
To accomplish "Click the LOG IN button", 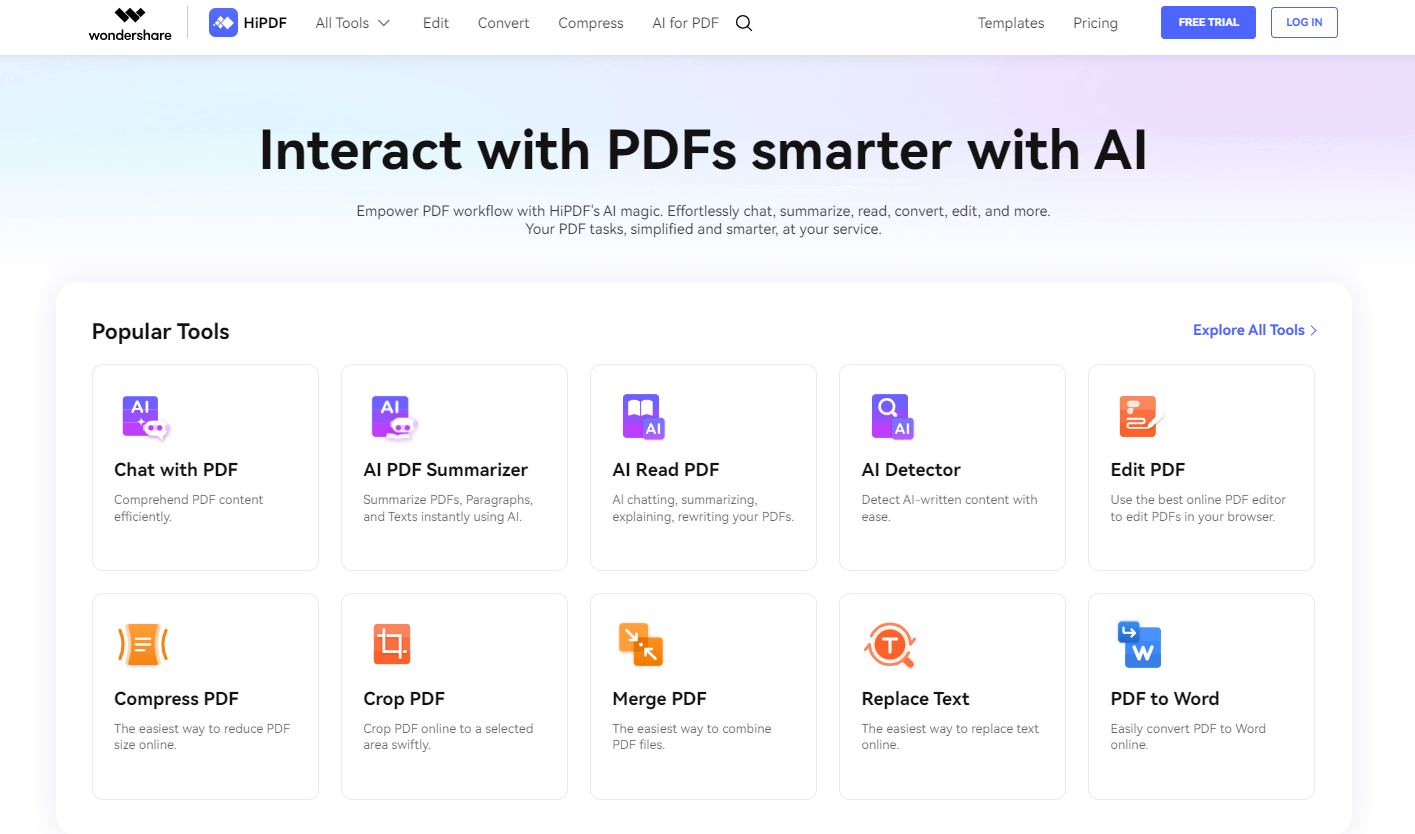I will coord(1304,22).
